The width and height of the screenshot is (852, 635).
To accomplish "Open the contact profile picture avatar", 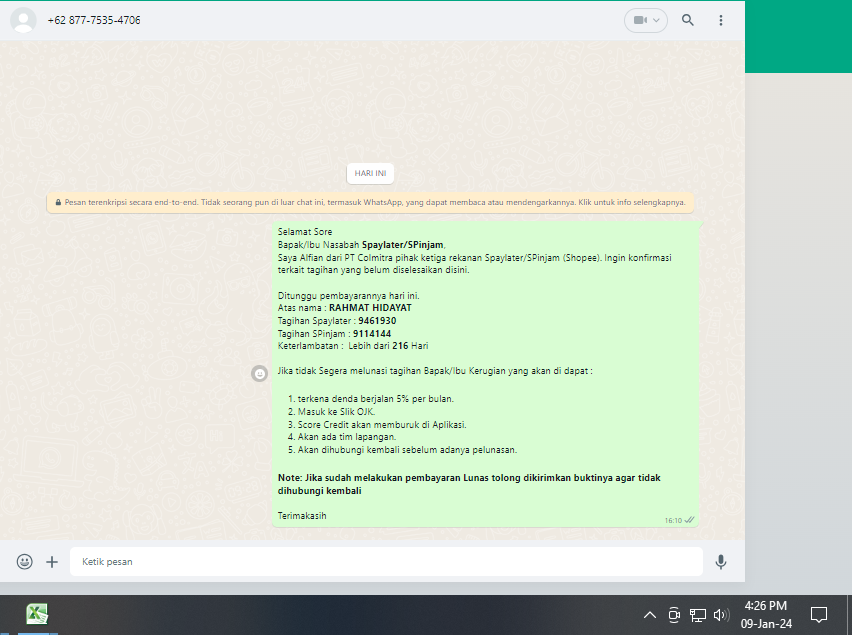I will [x=23, y=21].
